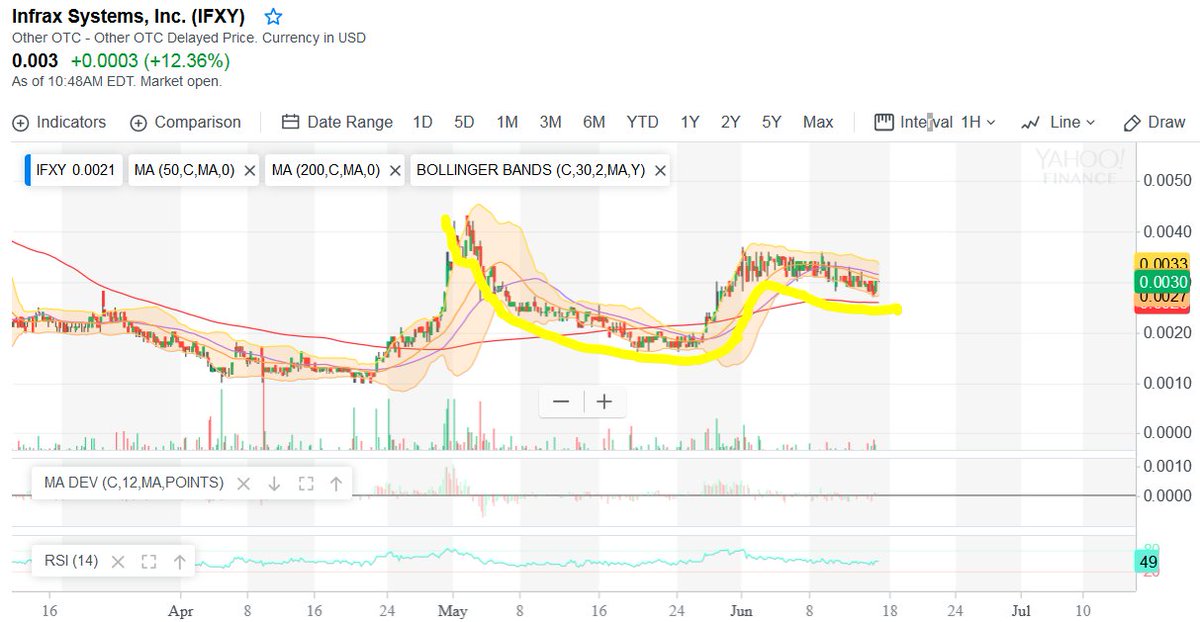Remove the Bollinger Bands indicator
This screenshot has width=1200, height=622.
pyautogui.click(x=659, y=171)
